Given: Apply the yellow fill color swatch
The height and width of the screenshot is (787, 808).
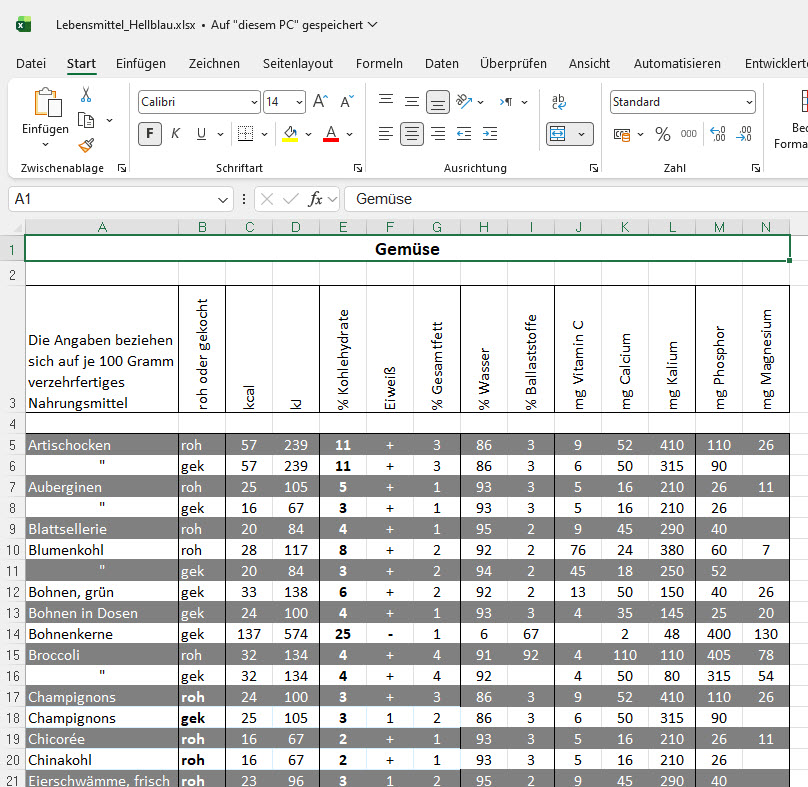Looking at the screenshot, I should pyautogui.click(x=290, y=134).
